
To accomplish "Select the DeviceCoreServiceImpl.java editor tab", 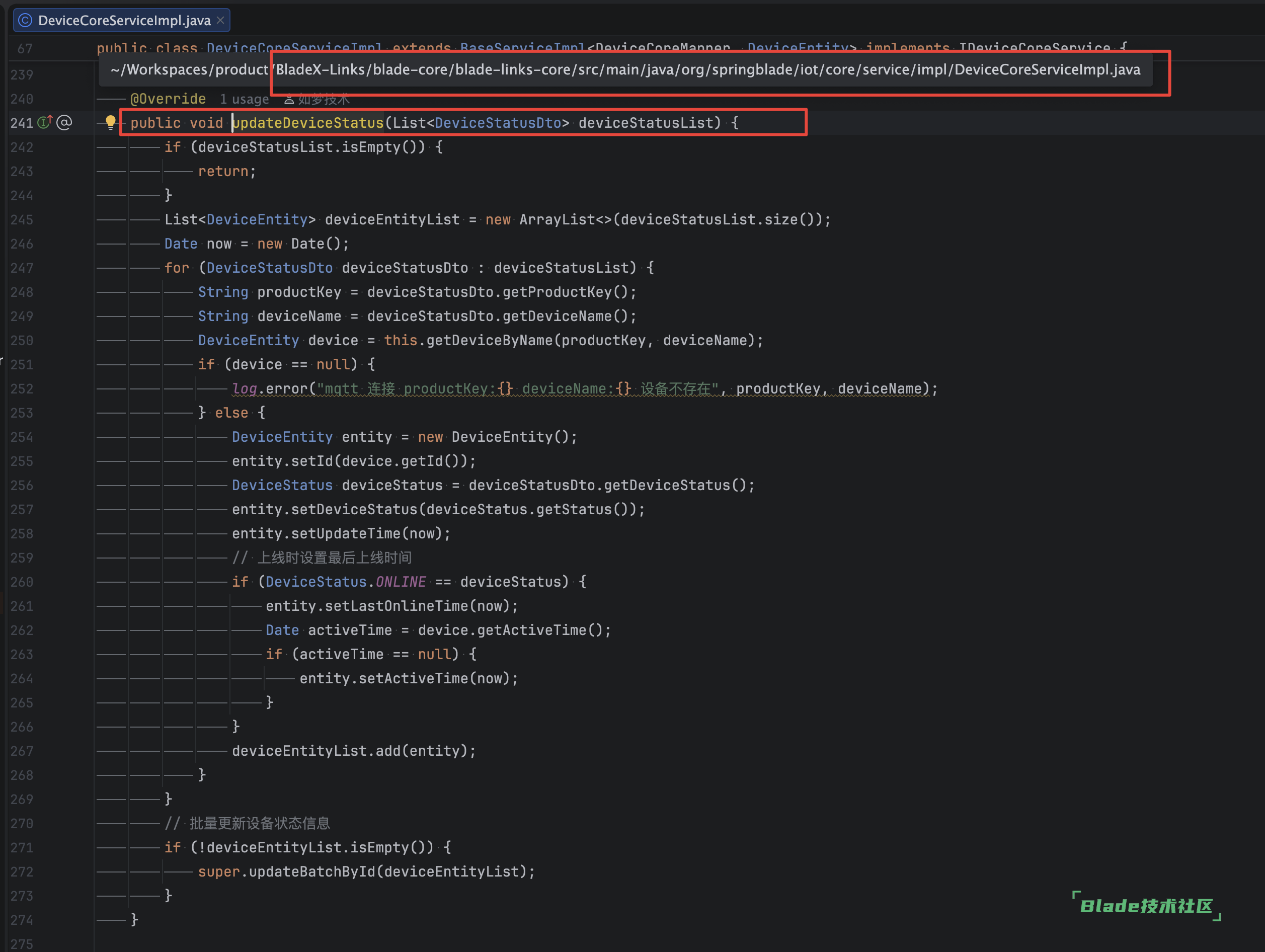I will (124, 21).
